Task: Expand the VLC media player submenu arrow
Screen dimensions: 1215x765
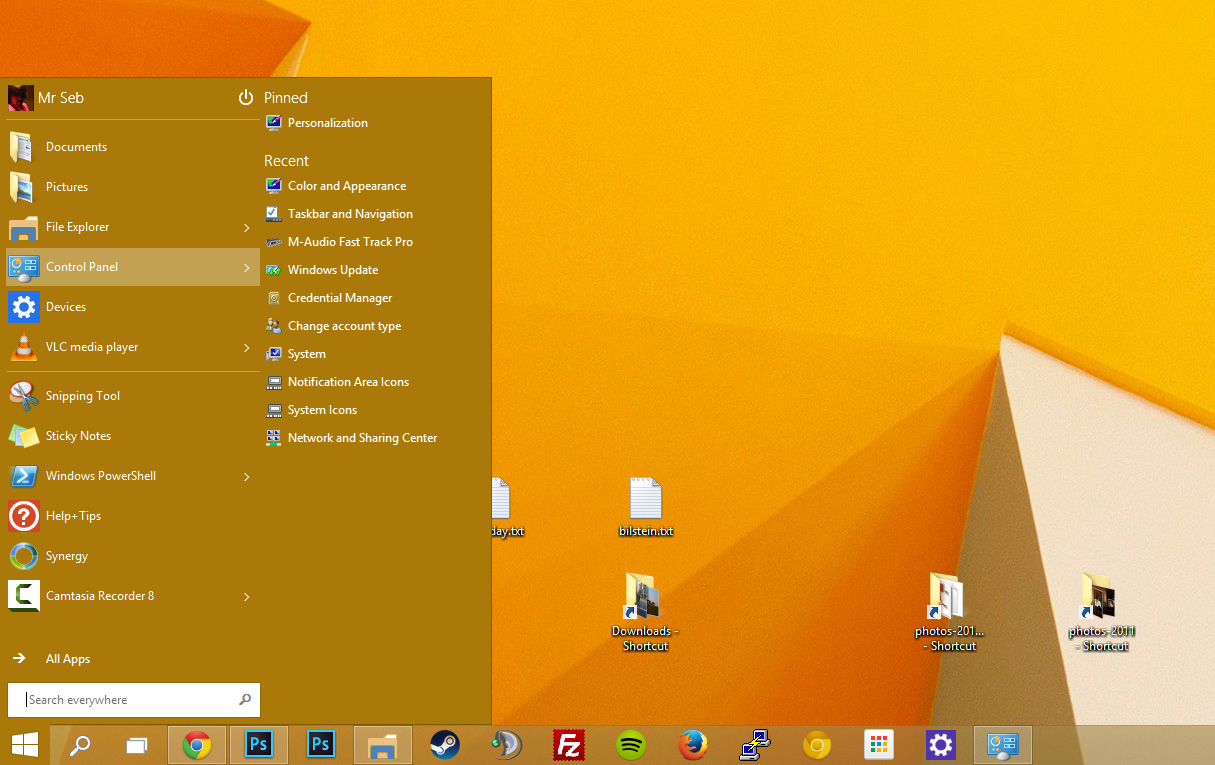Action: pos(247,348)
